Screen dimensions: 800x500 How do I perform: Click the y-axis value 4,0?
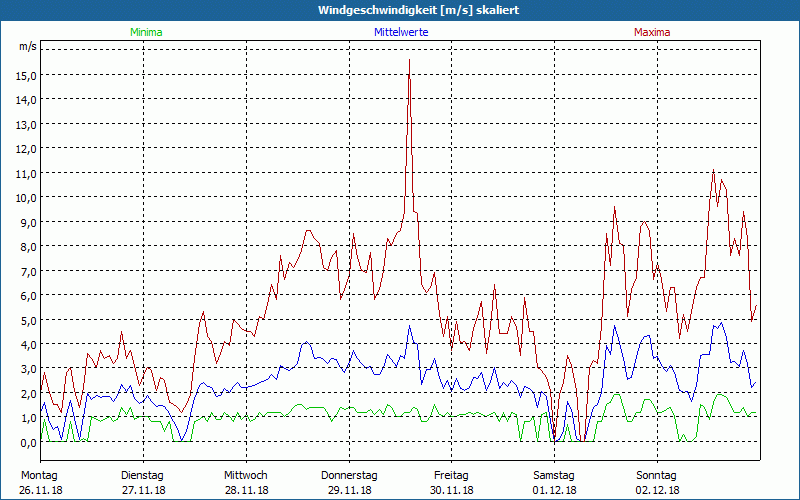coord(28,345)
